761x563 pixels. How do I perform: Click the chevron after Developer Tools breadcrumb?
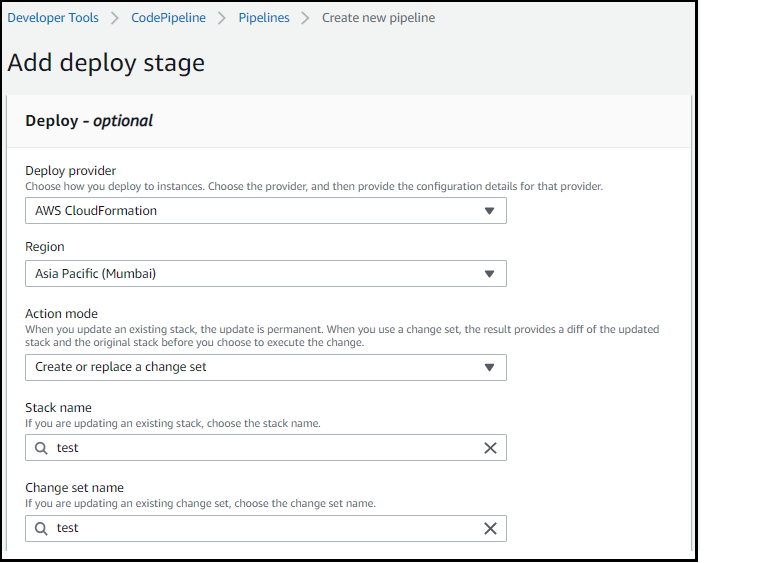click(115, 18)
